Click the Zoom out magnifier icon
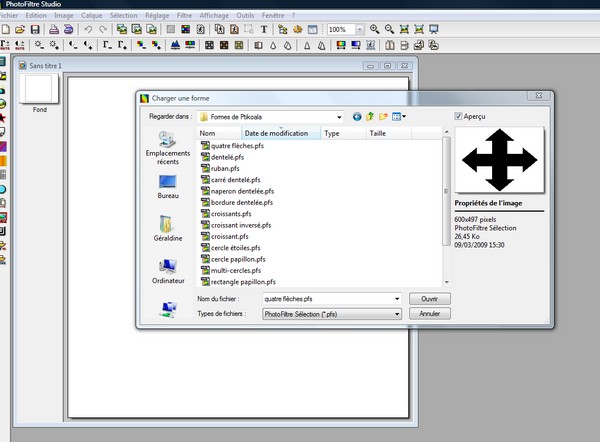 (x=389, y=29)
